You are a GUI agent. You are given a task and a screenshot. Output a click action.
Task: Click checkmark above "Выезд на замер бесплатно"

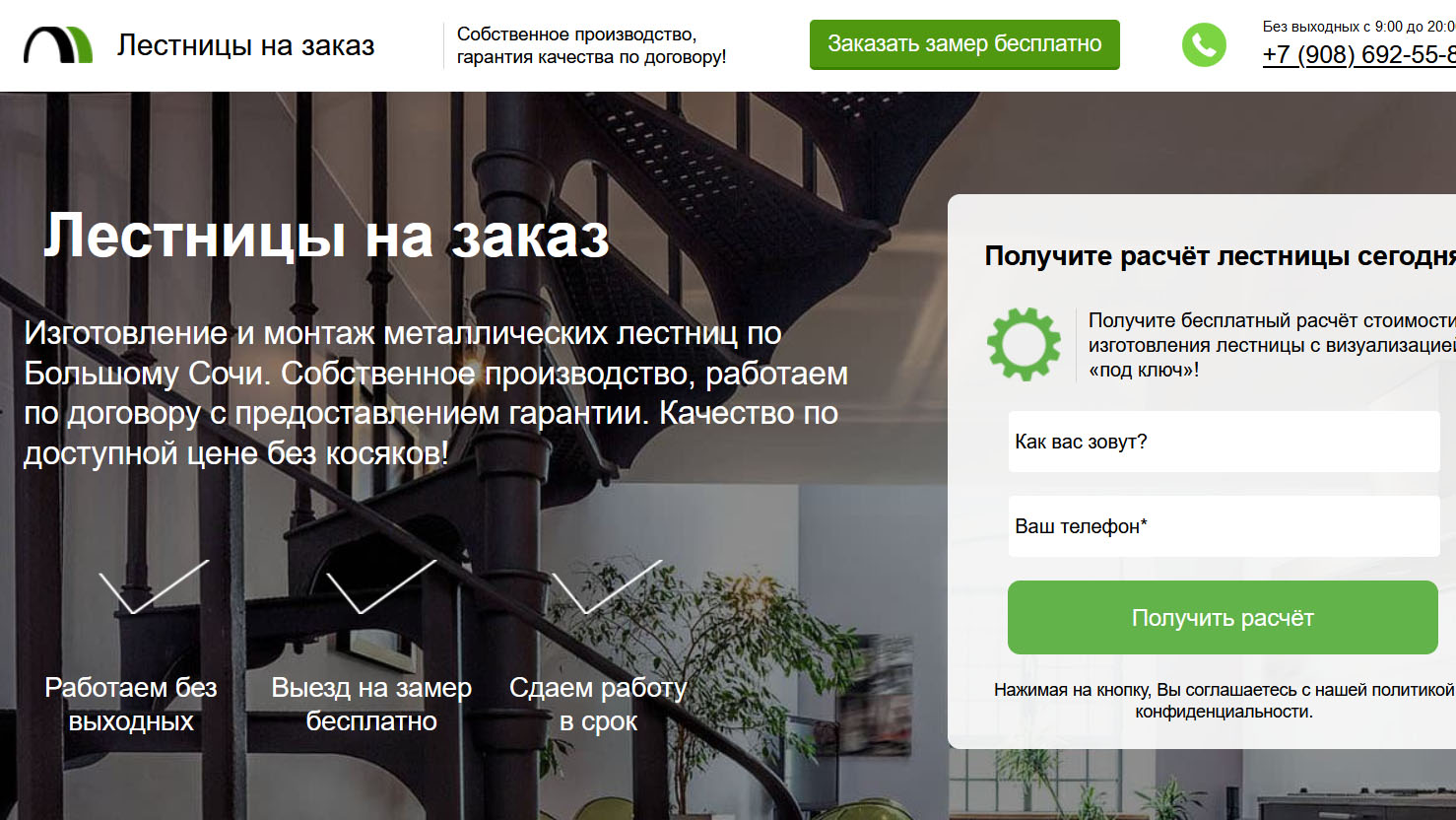(381, 586)
